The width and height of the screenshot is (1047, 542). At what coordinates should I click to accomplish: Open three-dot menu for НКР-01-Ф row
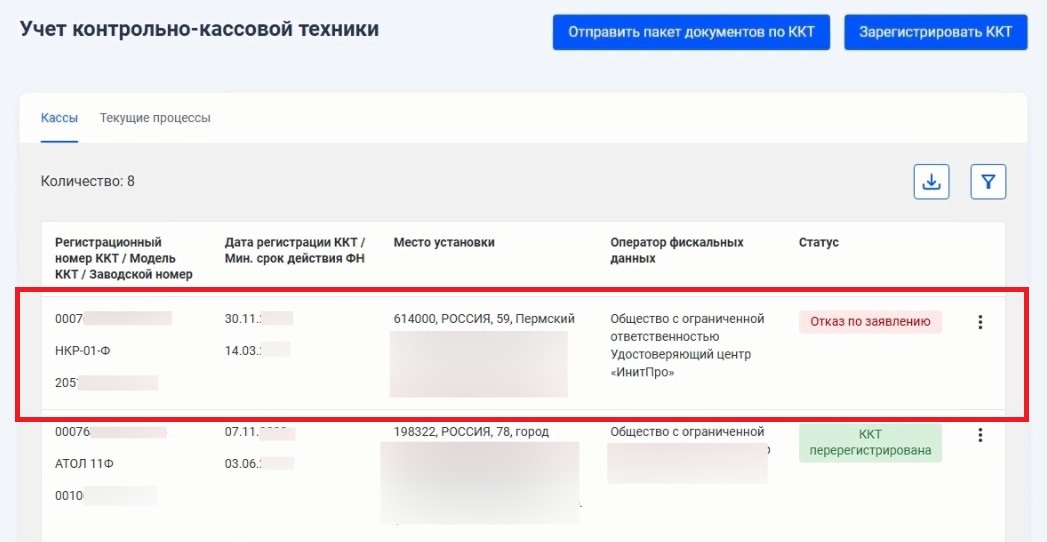[980, 322]
